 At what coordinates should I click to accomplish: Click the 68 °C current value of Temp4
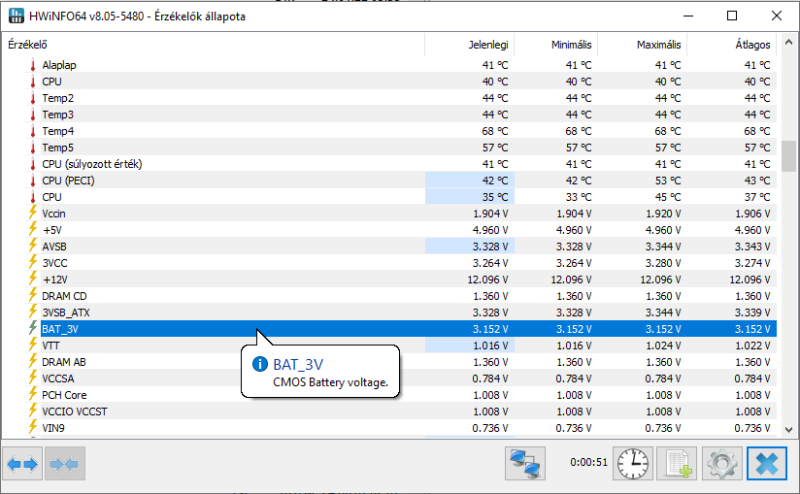point(494,131)
